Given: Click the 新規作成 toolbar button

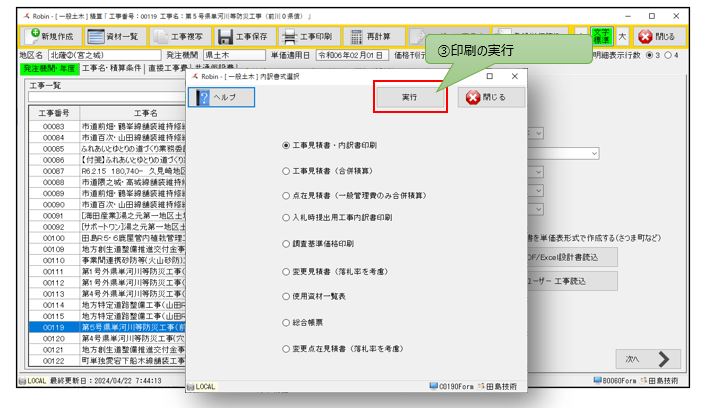Looking at the screenshot, I should coord(51,37).
